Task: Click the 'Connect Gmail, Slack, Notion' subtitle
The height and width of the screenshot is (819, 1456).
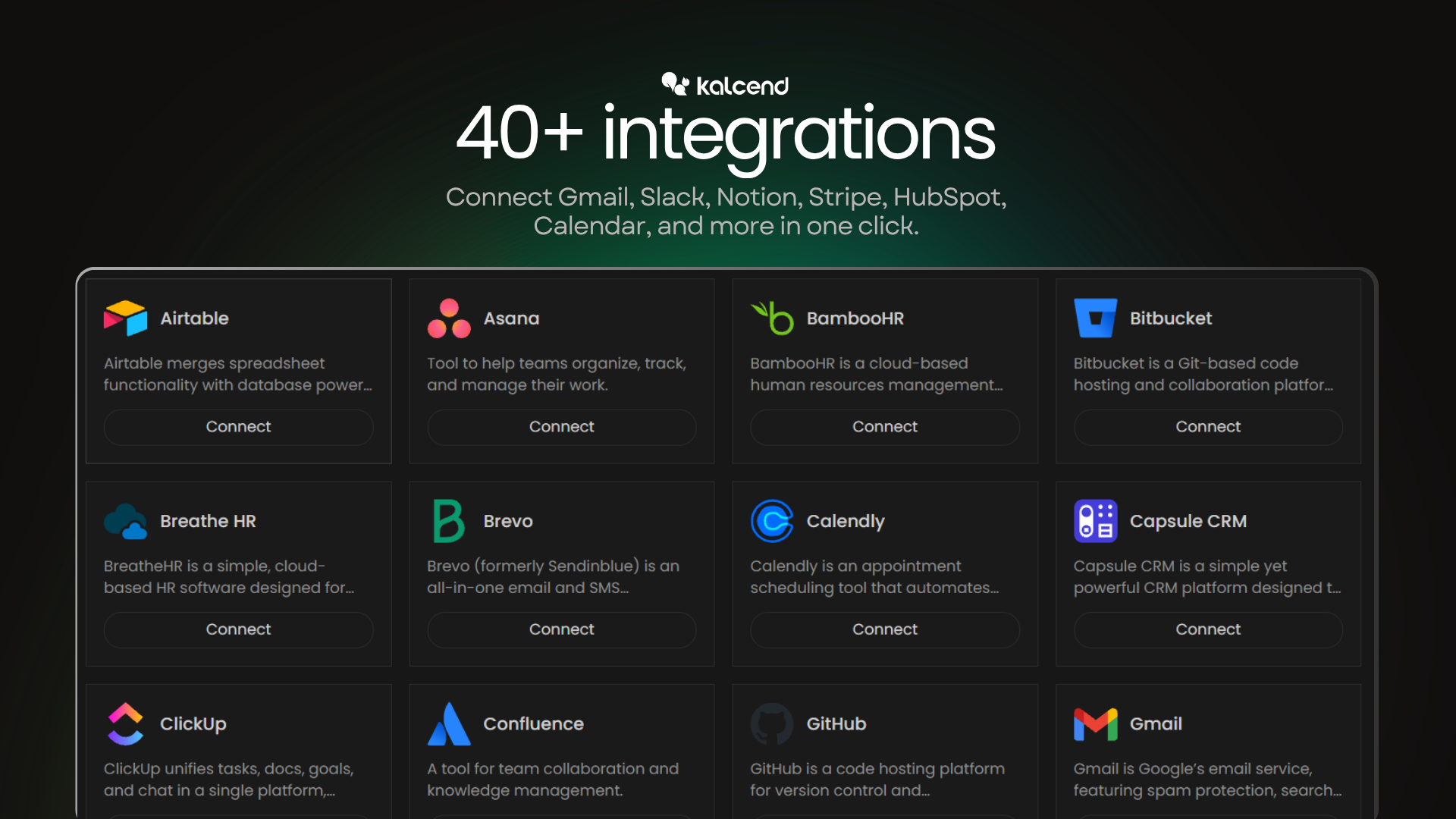Action: point(726,211)
